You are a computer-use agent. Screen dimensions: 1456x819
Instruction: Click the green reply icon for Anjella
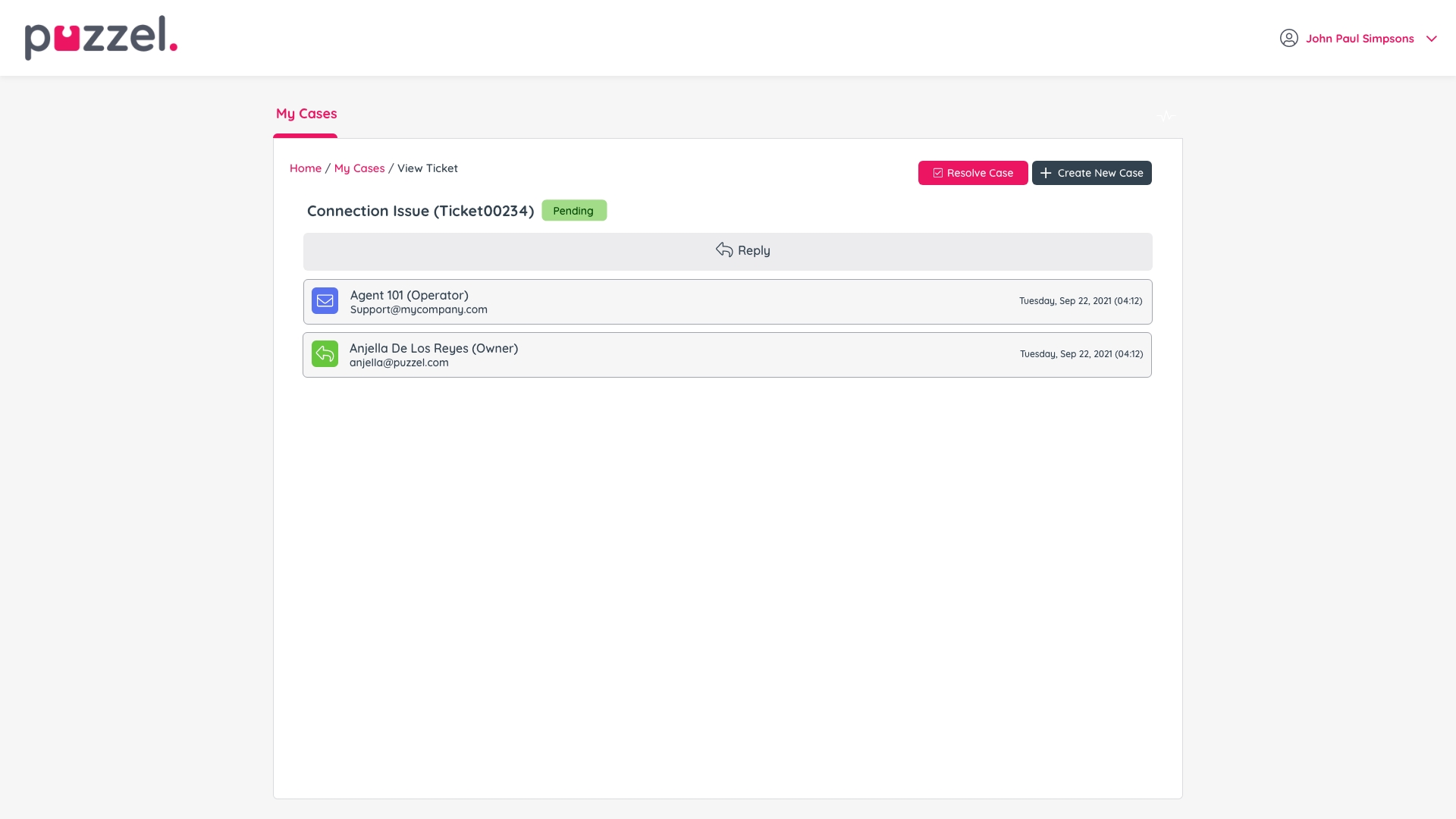pyautogui.click(x=325, y=354)
